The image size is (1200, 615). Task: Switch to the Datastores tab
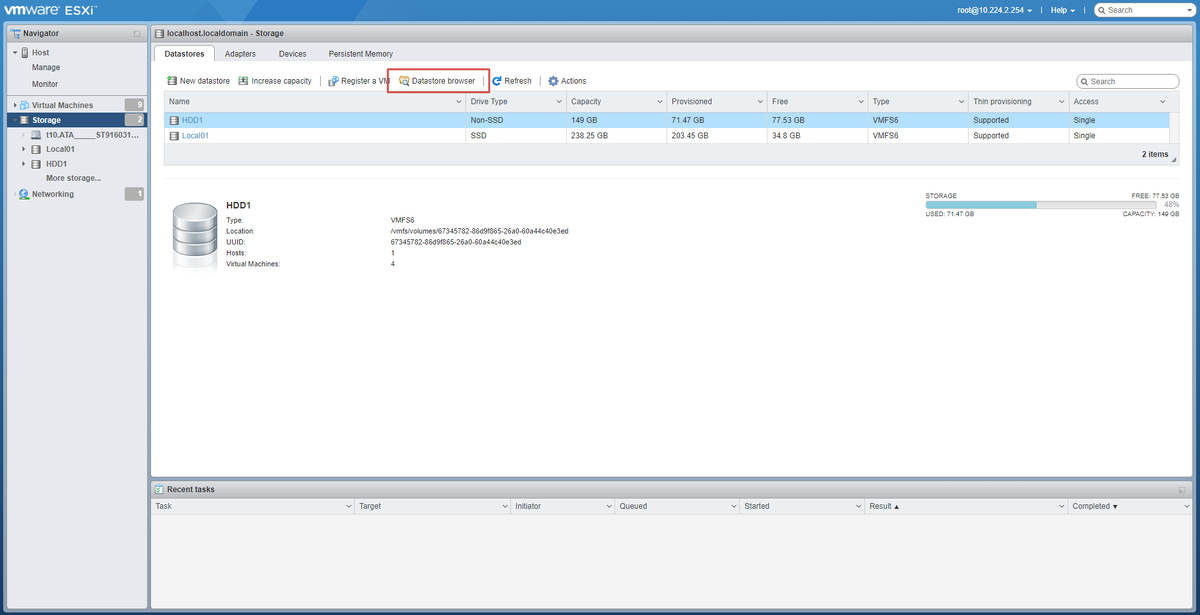(184, 53)
